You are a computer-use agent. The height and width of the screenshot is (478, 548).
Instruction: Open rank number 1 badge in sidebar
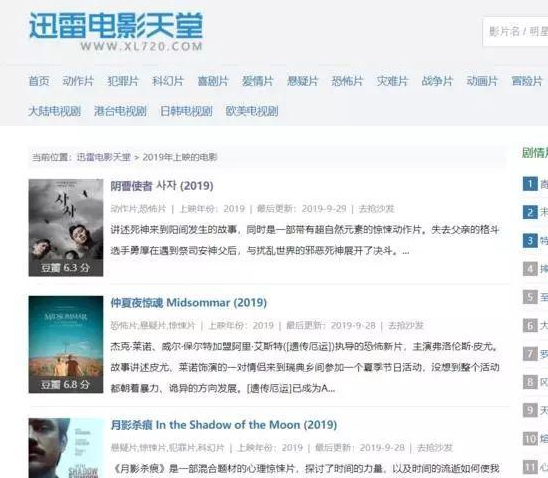coord(530,184)
